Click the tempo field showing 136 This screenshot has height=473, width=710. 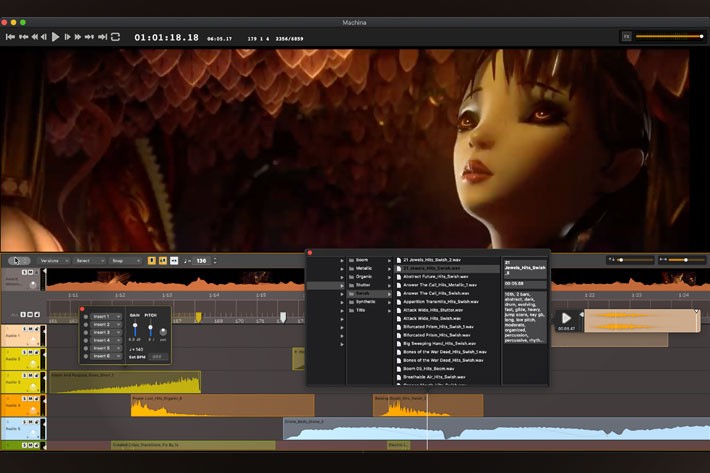point(201,261)
